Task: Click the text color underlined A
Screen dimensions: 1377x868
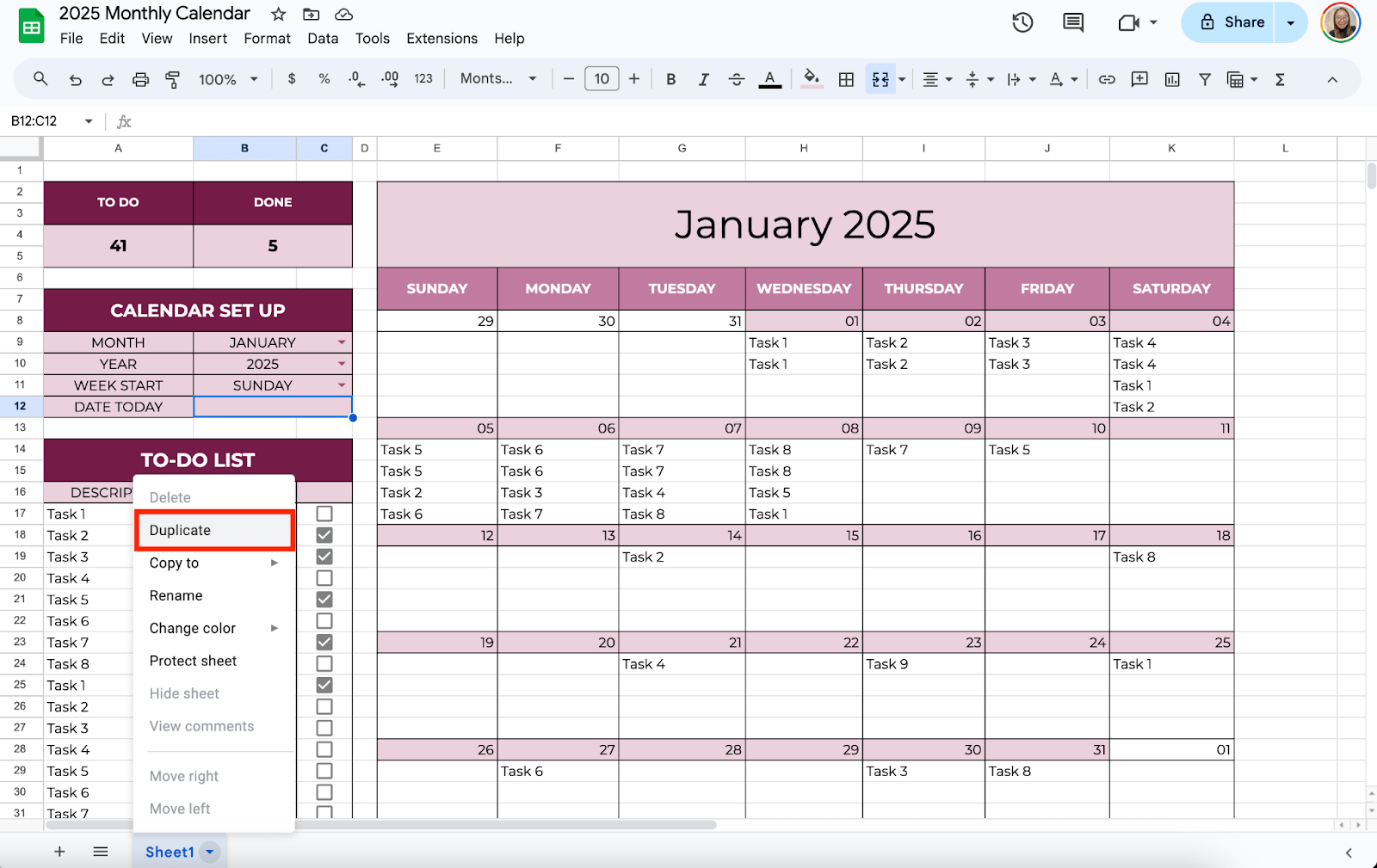Action: coord(770,79)
